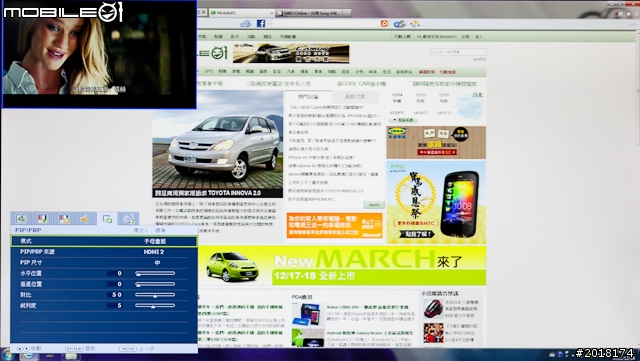Click the 三指操控 headline link
The image size is (640, 361).
point(278,84)
